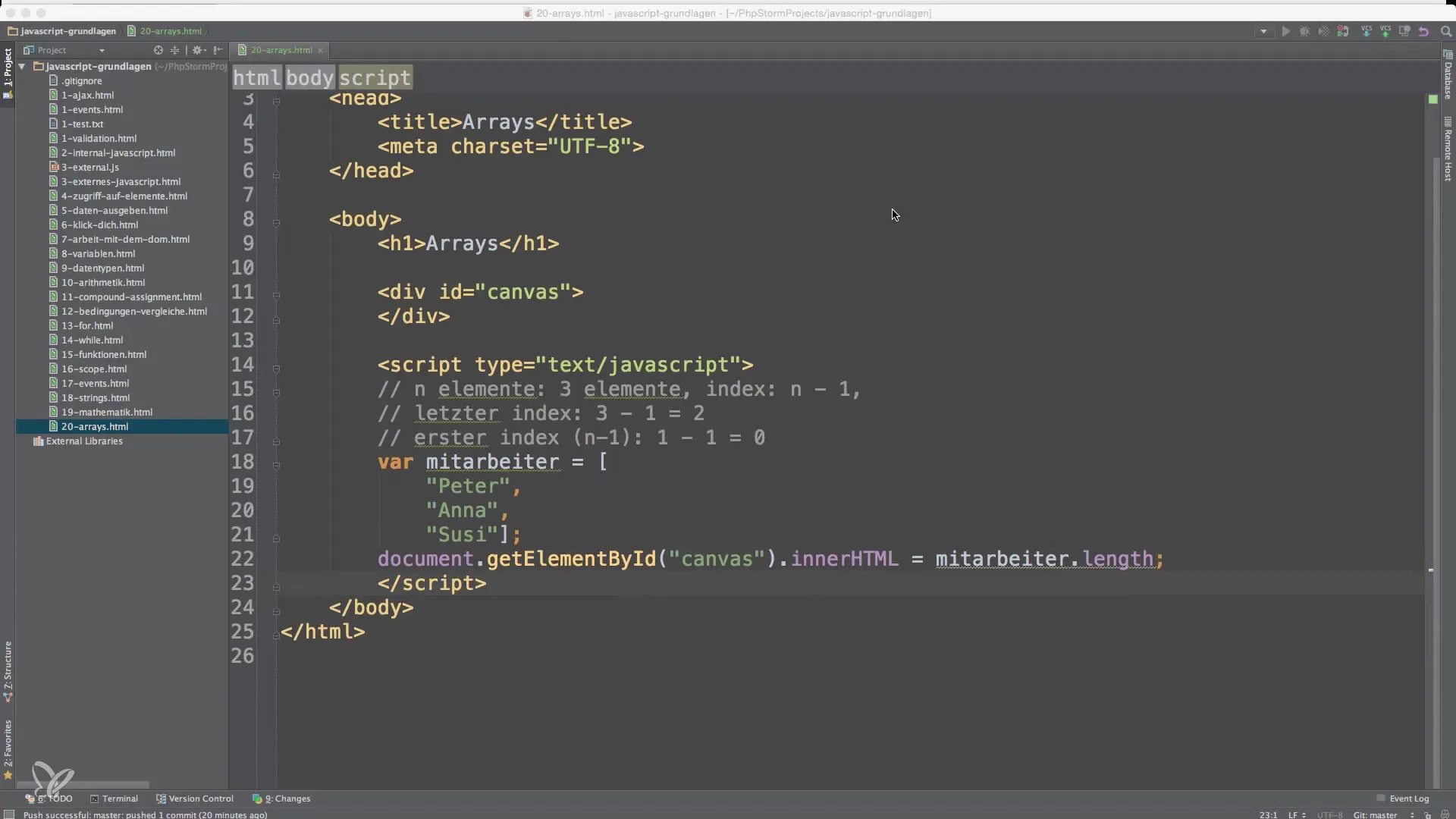
Task: Open the 1: Project side tab
Action: click(x=8, y=74)
